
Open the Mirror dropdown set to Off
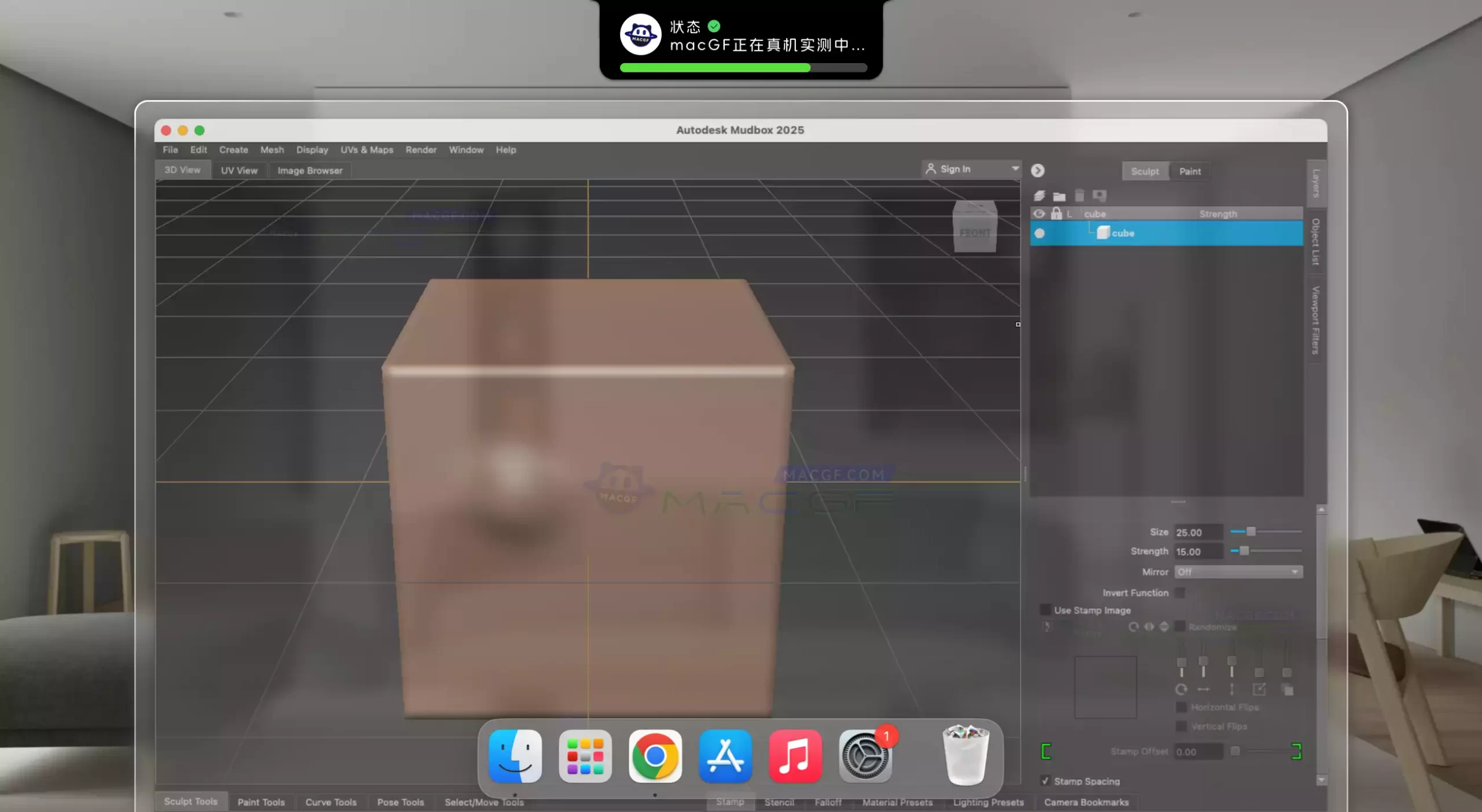(1238, 572)
